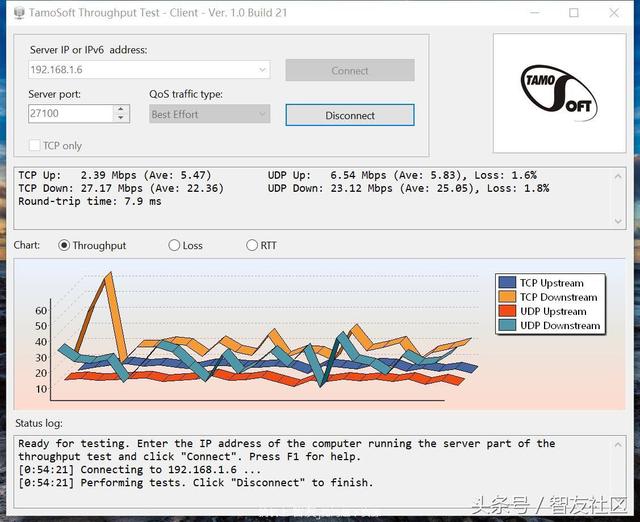Click inside the Server port input field
Image resolution: width=640 pixels, height=522 pixels.
tap(70, 114)
